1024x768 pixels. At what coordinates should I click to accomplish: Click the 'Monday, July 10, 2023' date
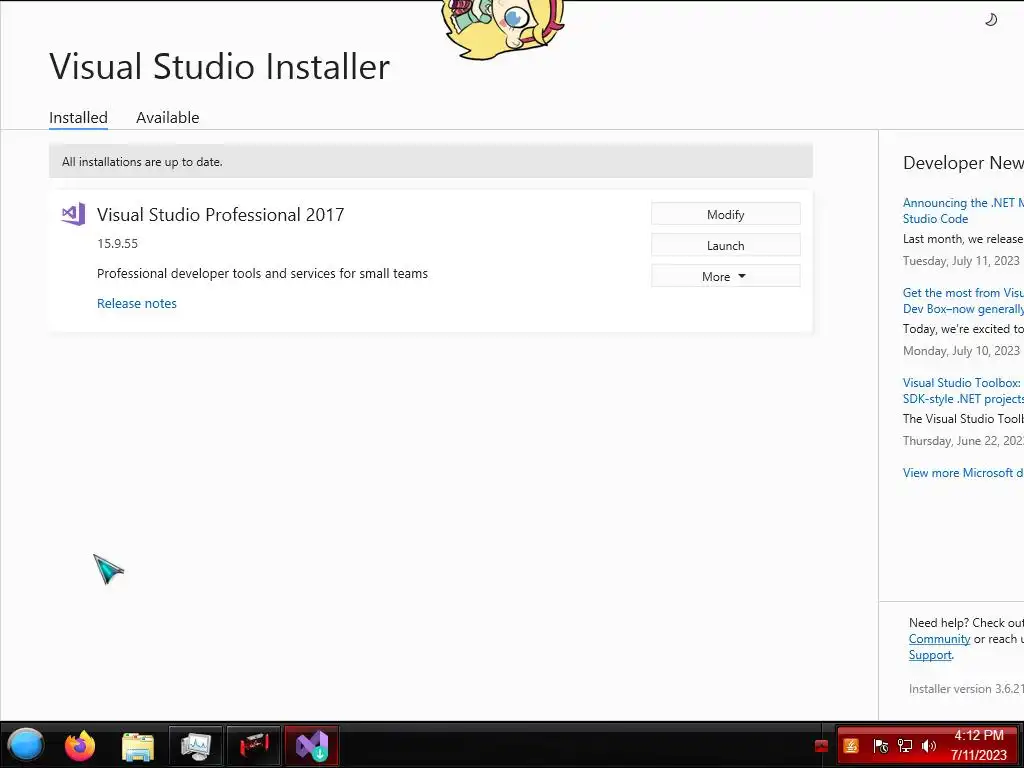pos(961,351)
